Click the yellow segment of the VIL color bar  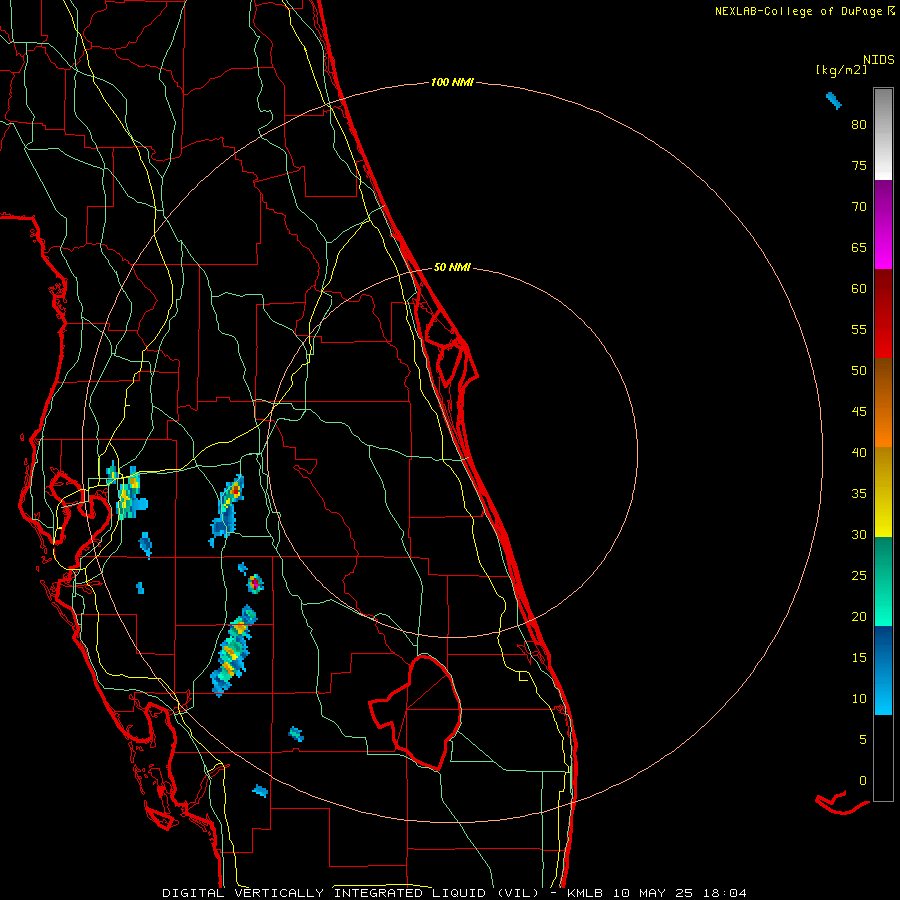pyautogui.click(x=883, y=492)
